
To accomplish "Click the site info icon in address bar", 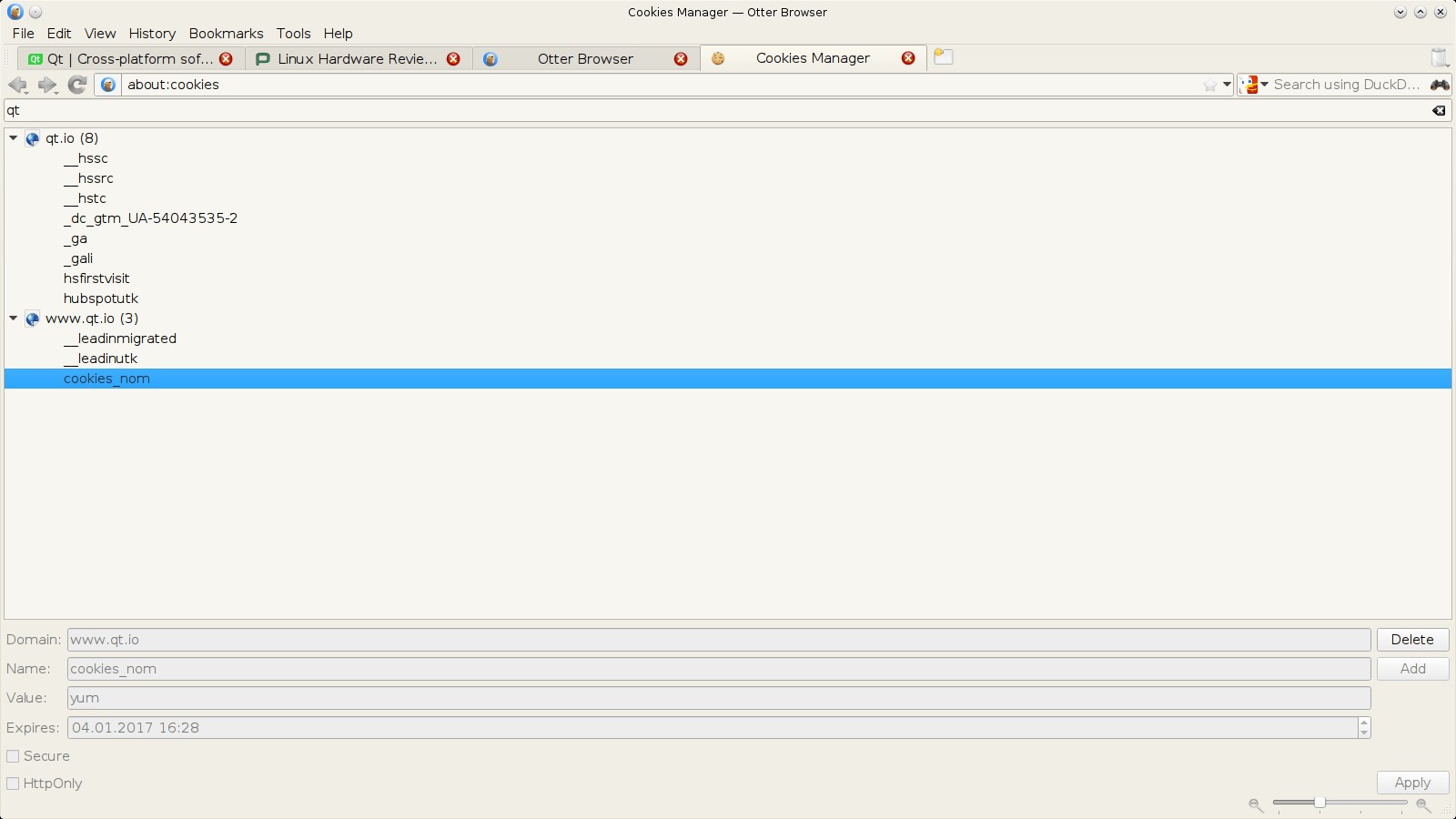I will pyautogui.click(x=108, y=85).
